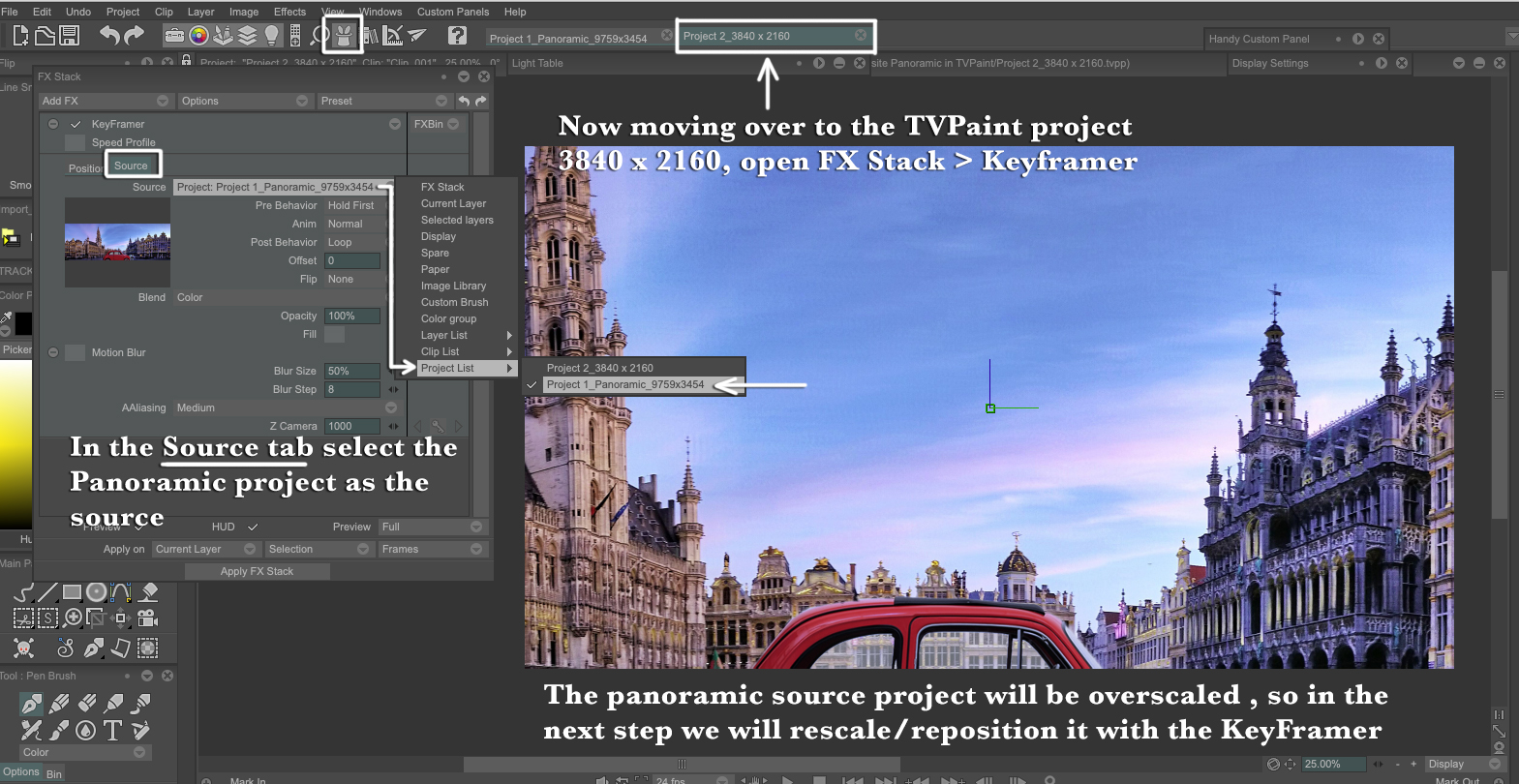The image size is (1519, 784).
Task: Open the Apply on Current Layer dropdown
Action: coord(205,549)
